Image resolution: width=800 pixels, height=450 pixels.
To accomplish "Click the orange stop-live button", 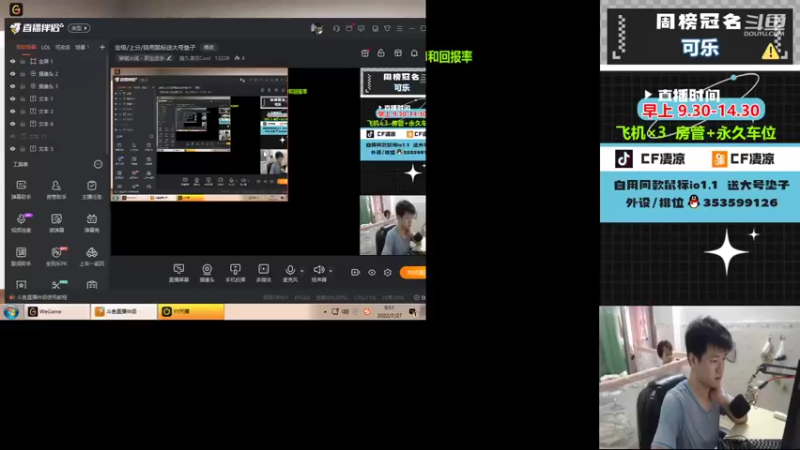I will click(413, 272).
